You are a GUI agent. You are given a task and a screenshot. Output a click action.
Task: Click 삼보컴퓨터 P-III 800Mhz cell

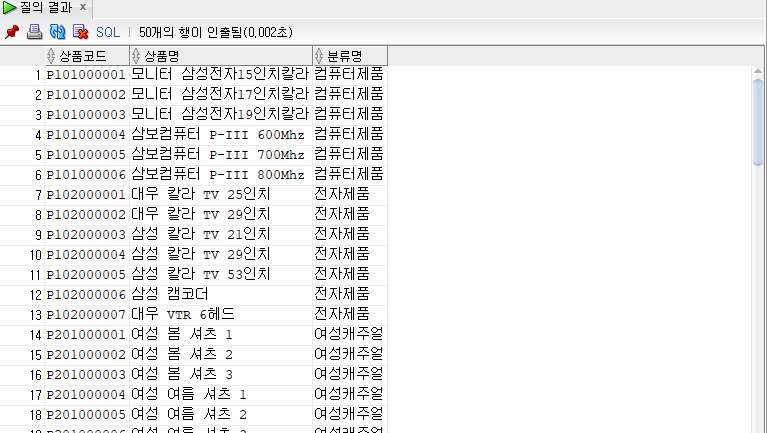tap(221, 175)
